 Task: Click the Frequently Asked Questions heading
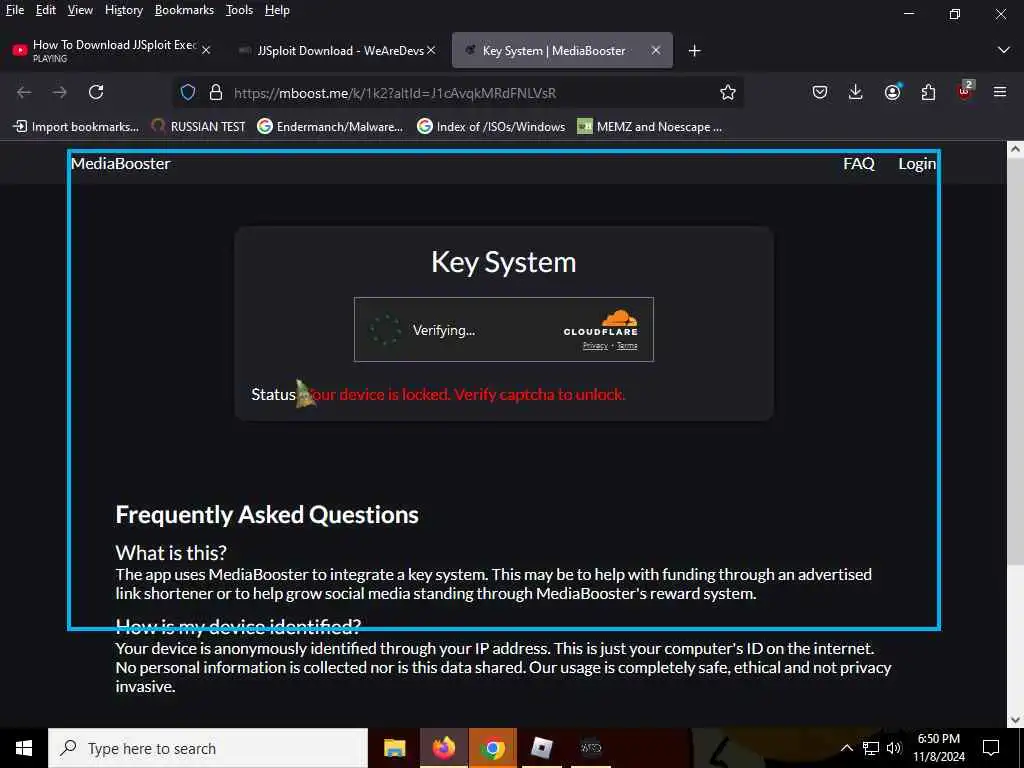266,515
